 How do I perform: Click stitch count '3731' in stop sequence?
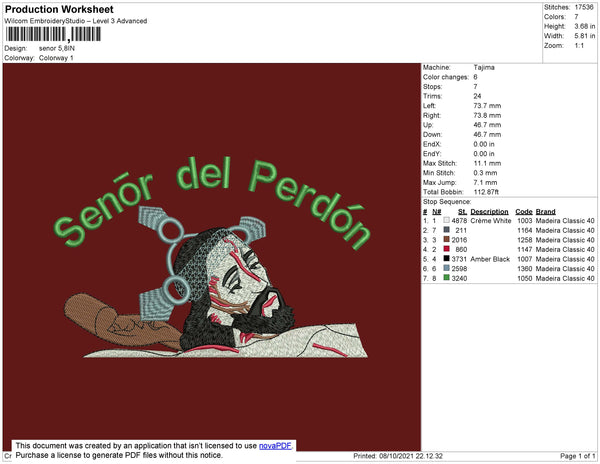click(459, 259)
